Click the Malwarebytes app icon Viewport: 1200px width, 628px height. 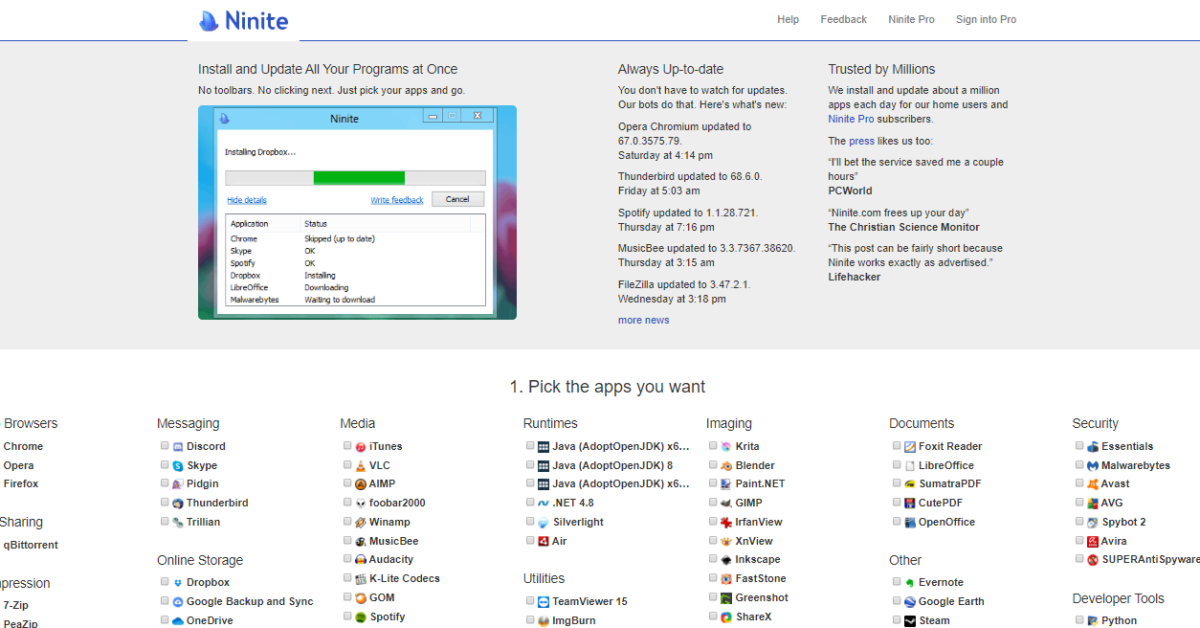click(1093, 466)
